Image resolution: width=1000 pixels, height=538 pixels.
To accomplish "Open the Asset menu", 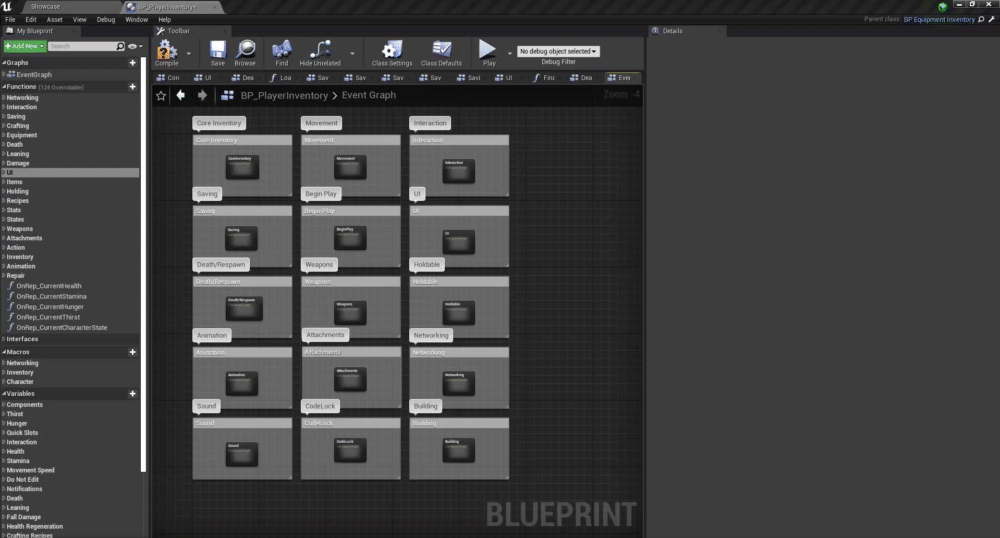I will [55, 20].
